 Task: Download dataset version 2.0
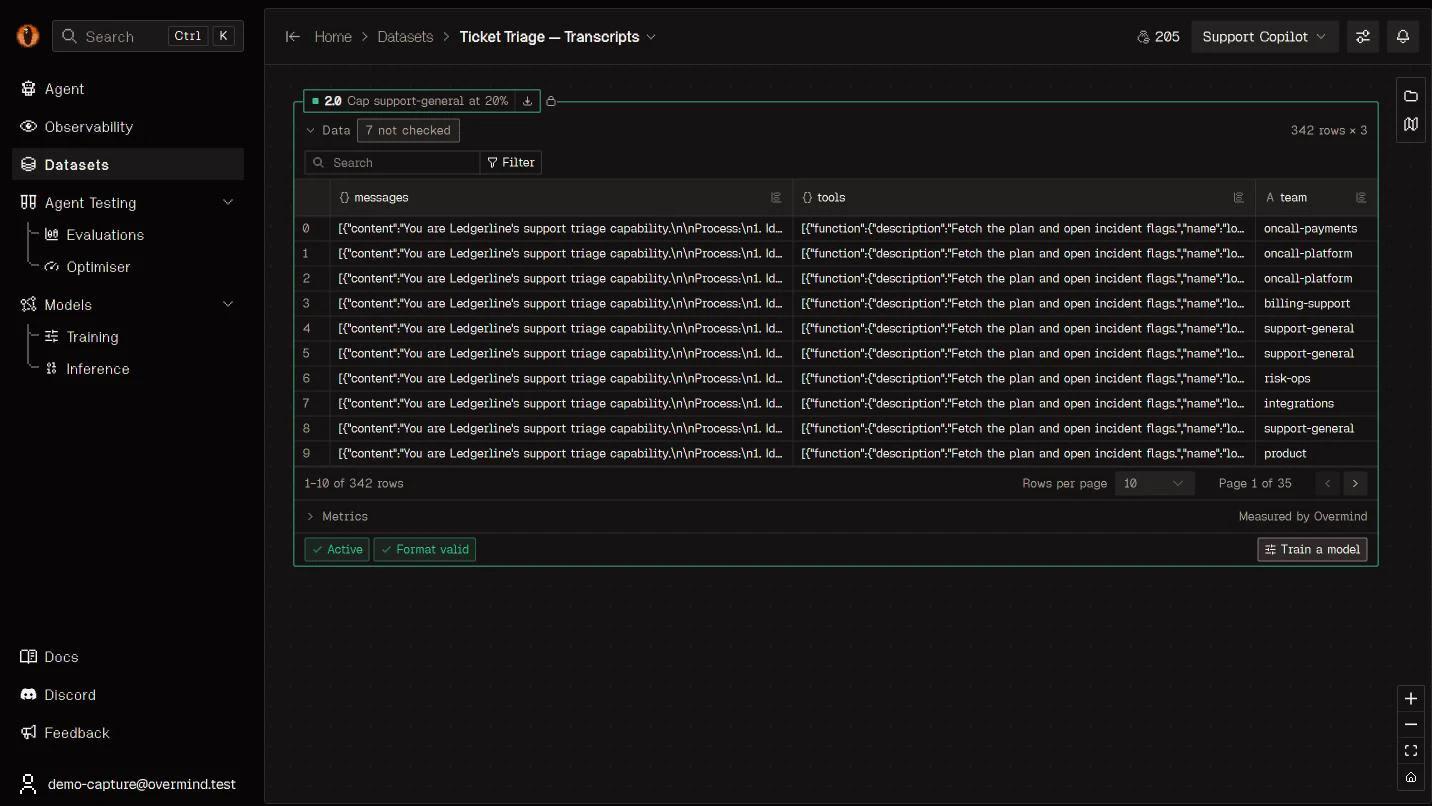528,101
